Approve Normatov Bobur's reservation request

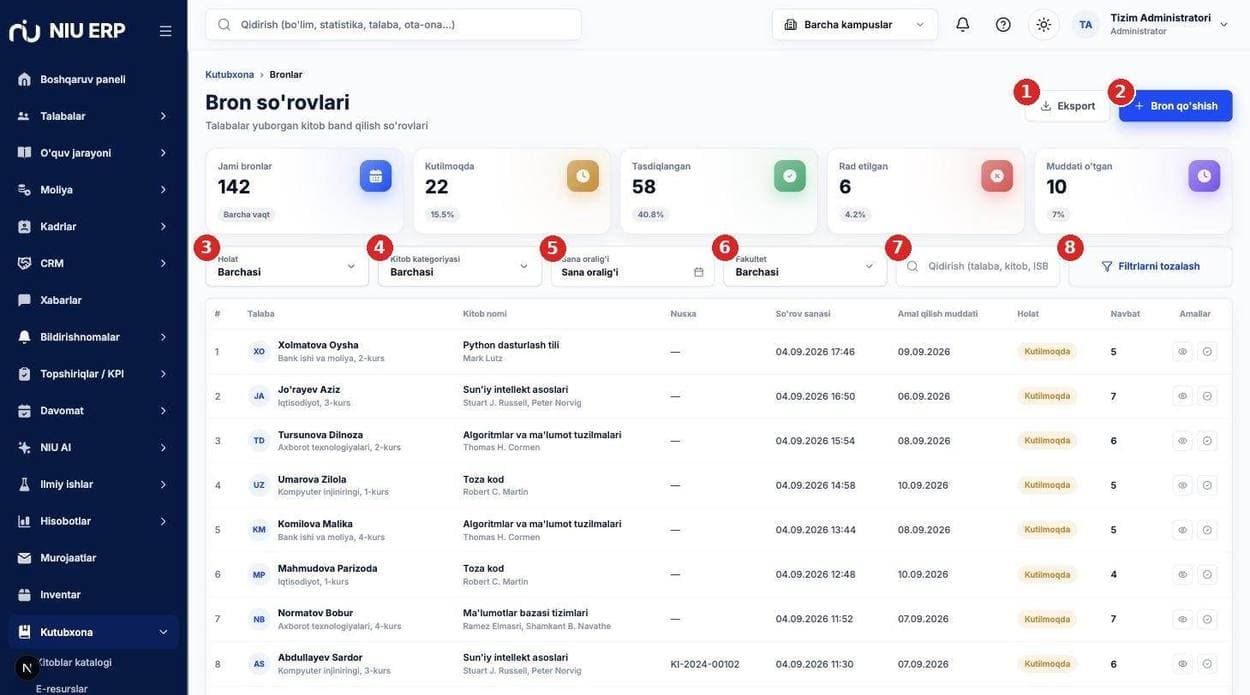tap(1207, 619)
